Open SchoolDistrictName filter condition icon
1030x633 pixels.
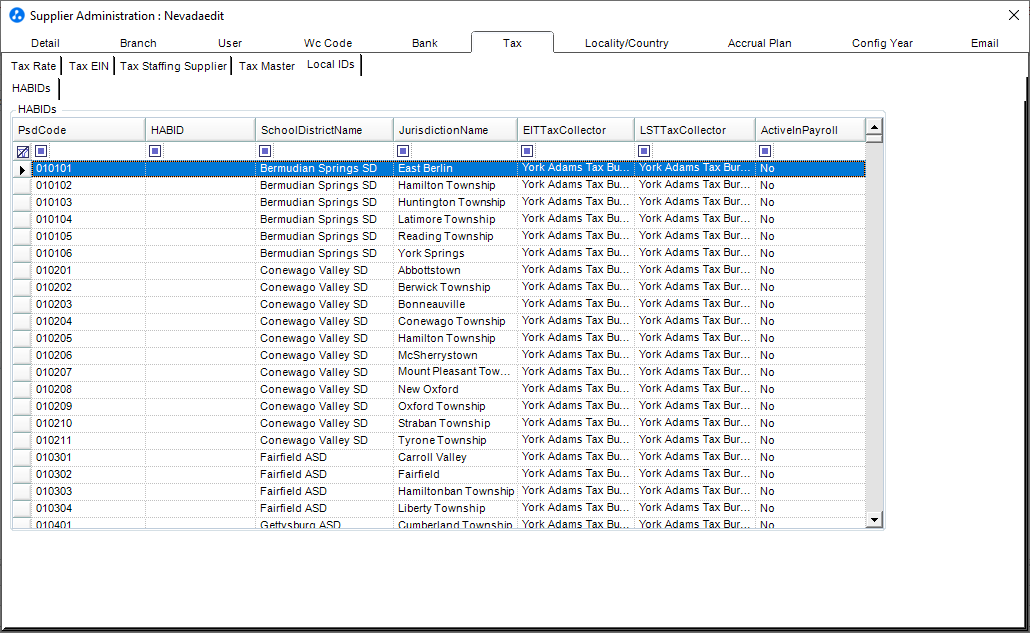point(265,151)
